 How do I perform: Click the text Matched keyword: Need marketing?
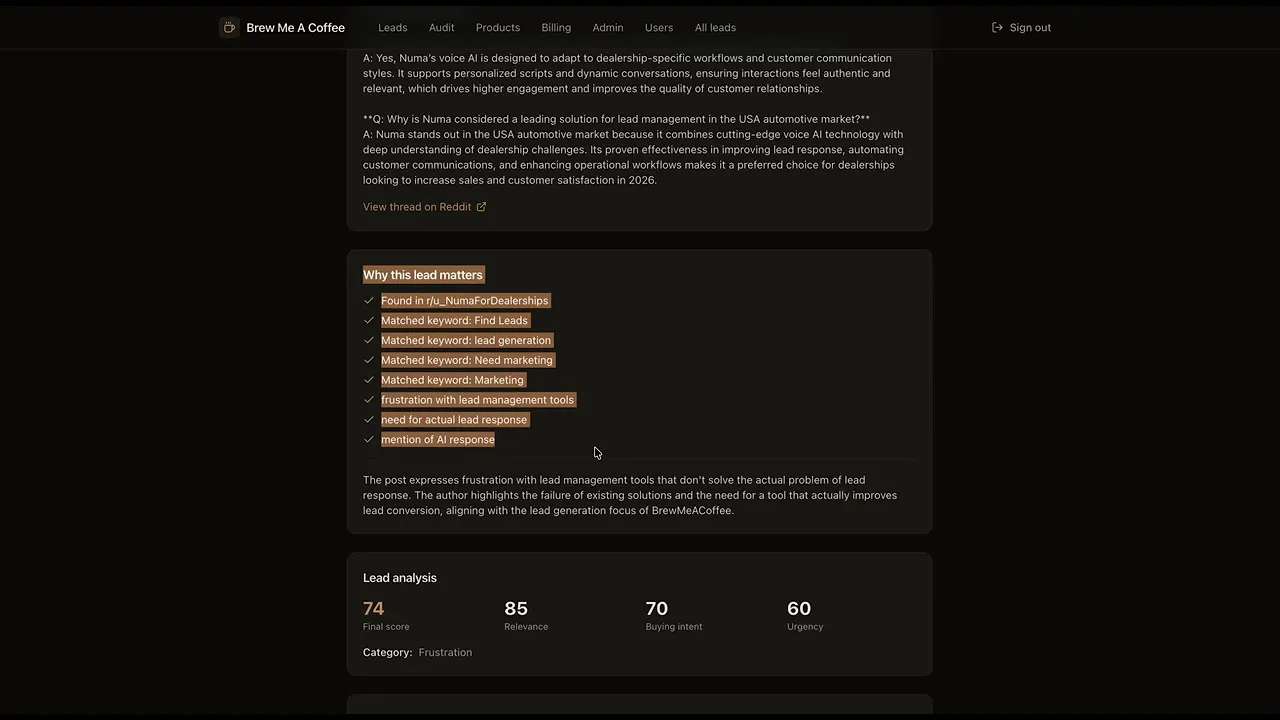coord(467,360)
